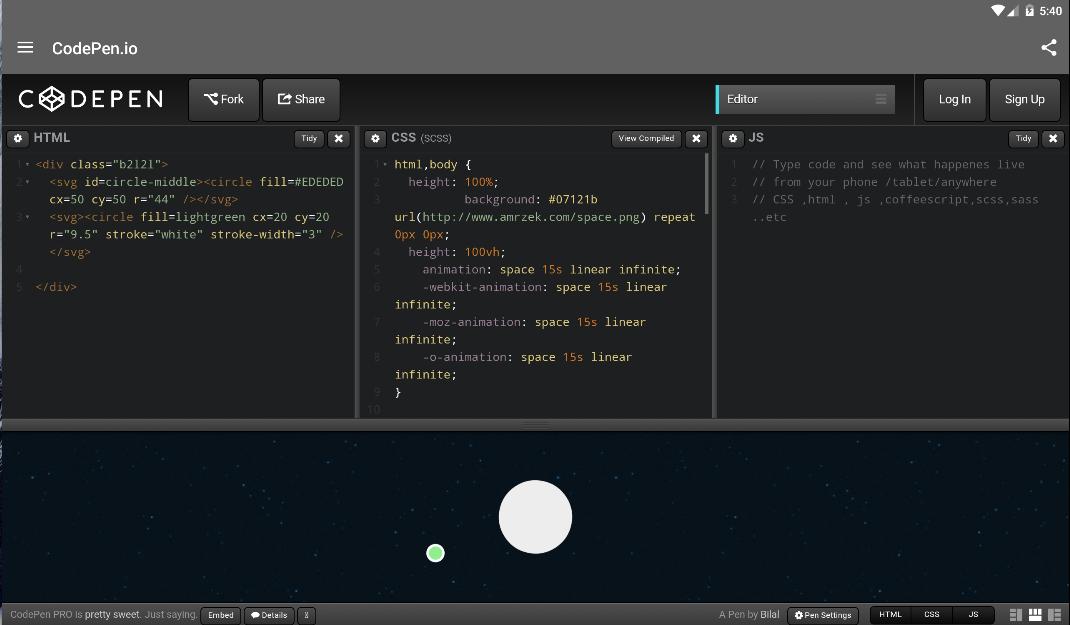Click the JS comment 'Type code and see'

coord(832,164)
